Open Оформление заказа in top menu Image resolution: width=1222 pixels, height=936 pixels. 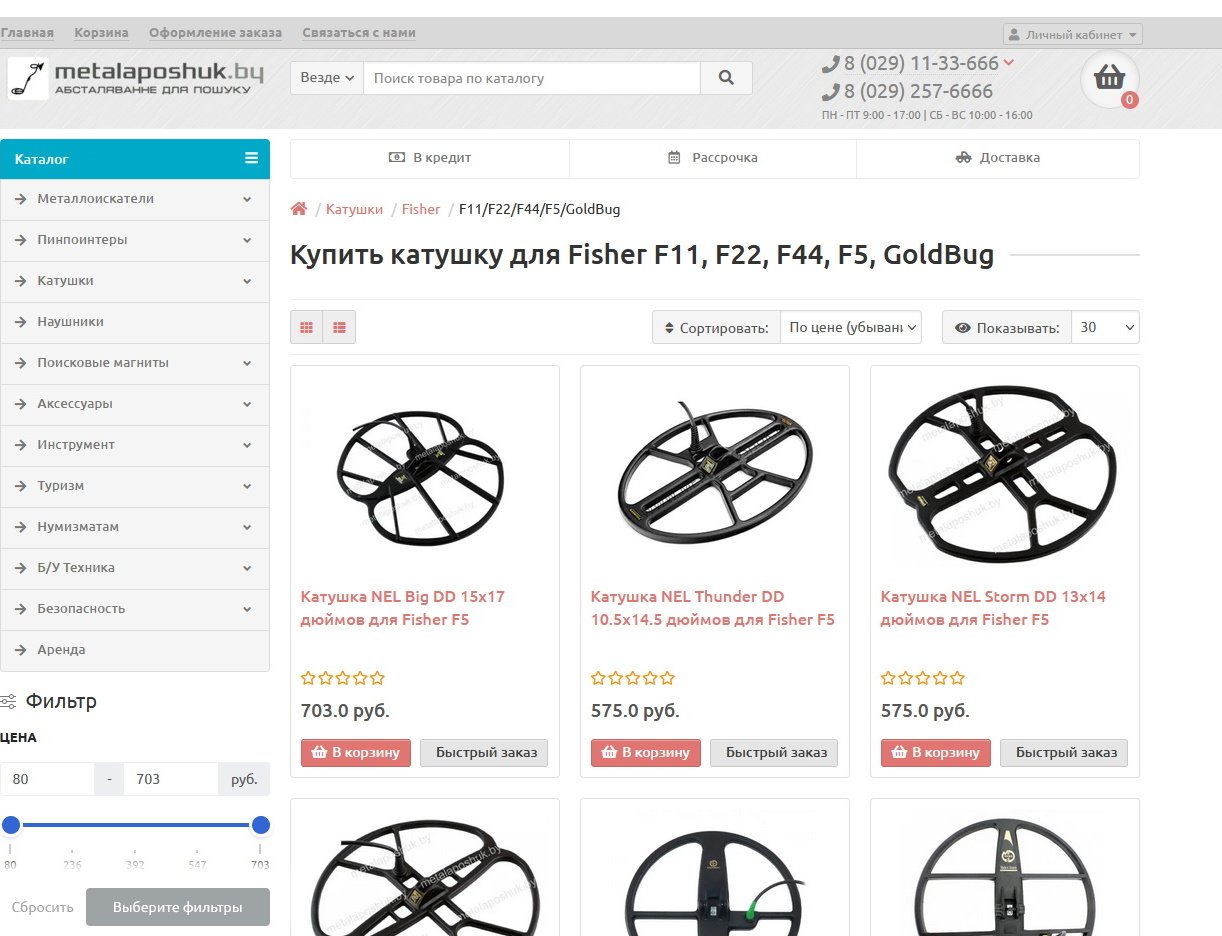coord(215,33)
